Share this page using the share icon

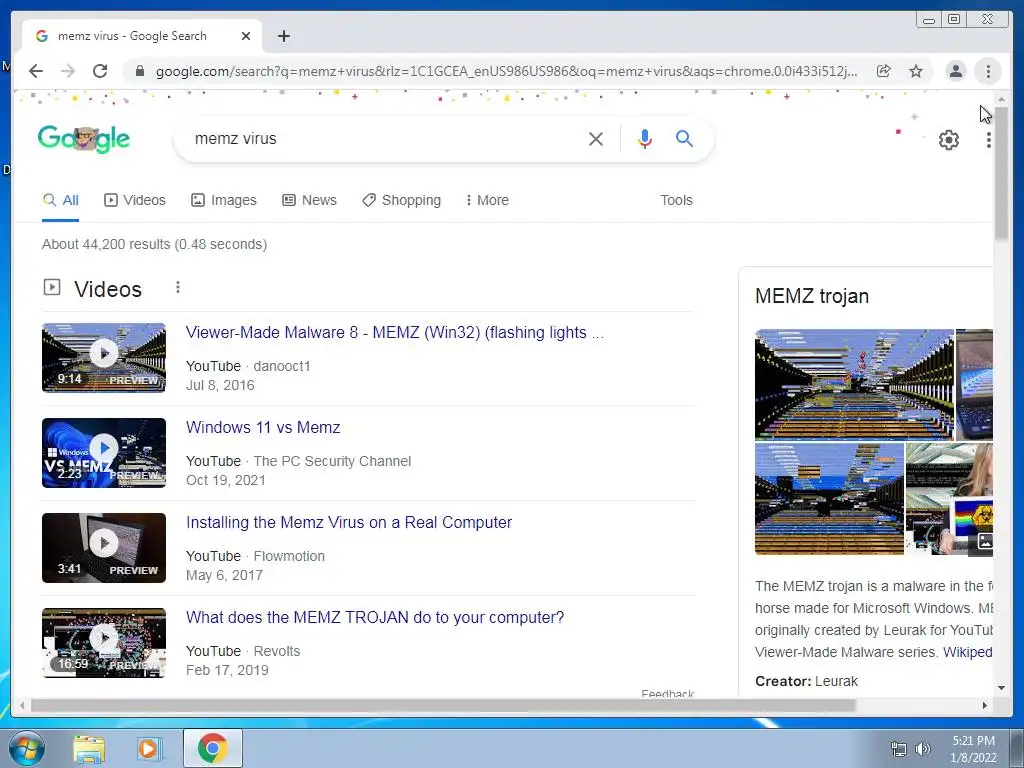[x=884, y=71]
